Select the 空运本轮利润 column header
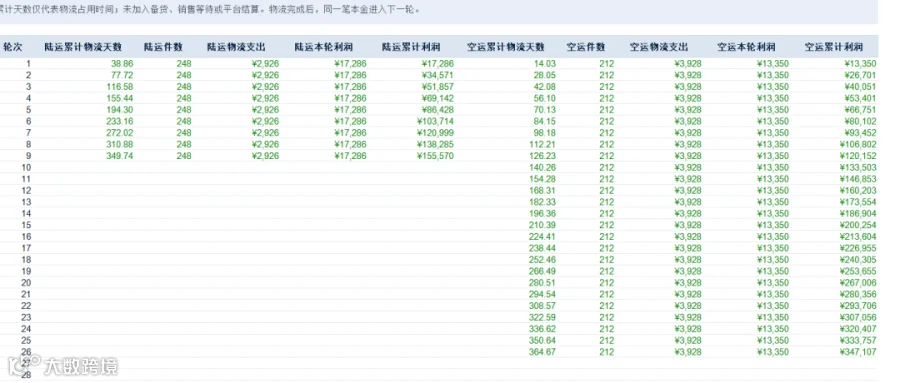900x383 pixels. point(746,47)
